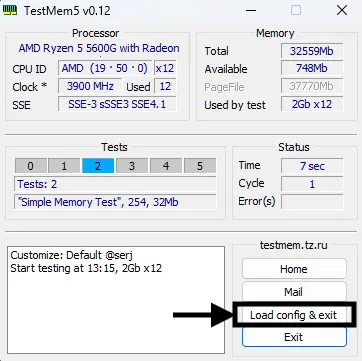The height and width of the screenshot is (361, 362).
Task: Close the TestMem5 window
Action: pos(342,10)
